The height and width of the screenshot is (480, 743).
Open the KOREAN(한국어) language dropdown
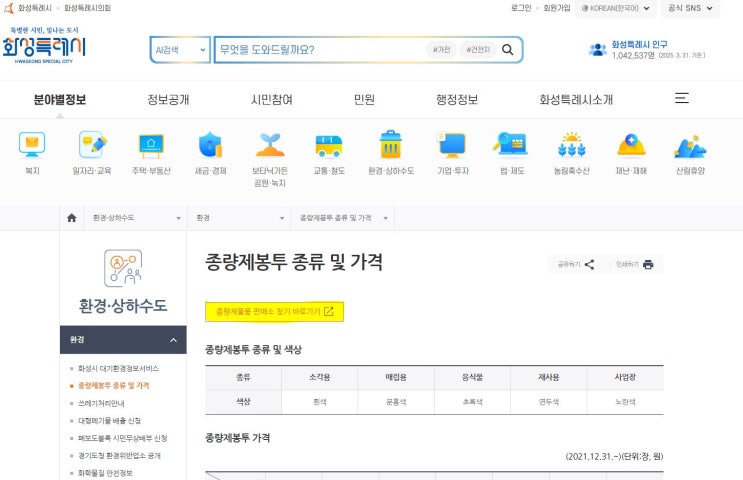616,8
